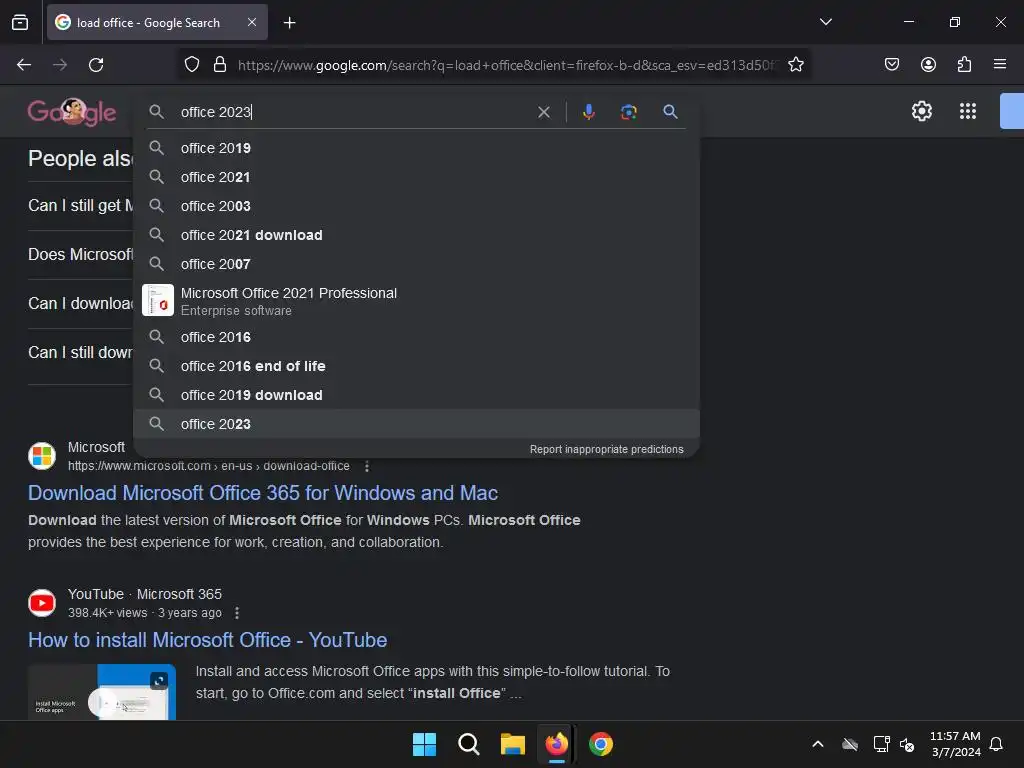Click microsoft.com download-office URL breadcrumb

208,466
